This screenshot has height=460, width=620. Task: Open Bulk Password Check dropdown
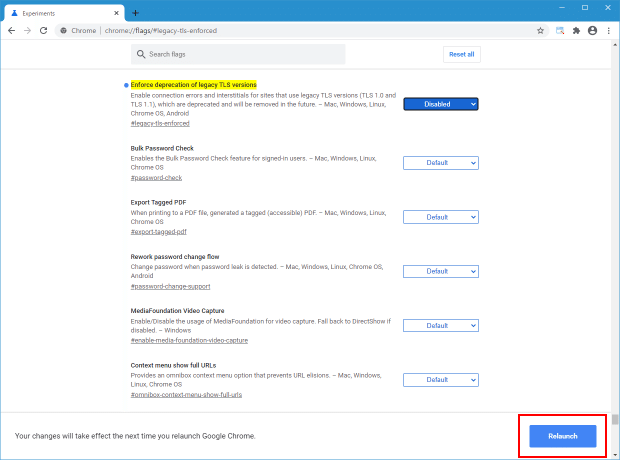[x=440, y=163]
